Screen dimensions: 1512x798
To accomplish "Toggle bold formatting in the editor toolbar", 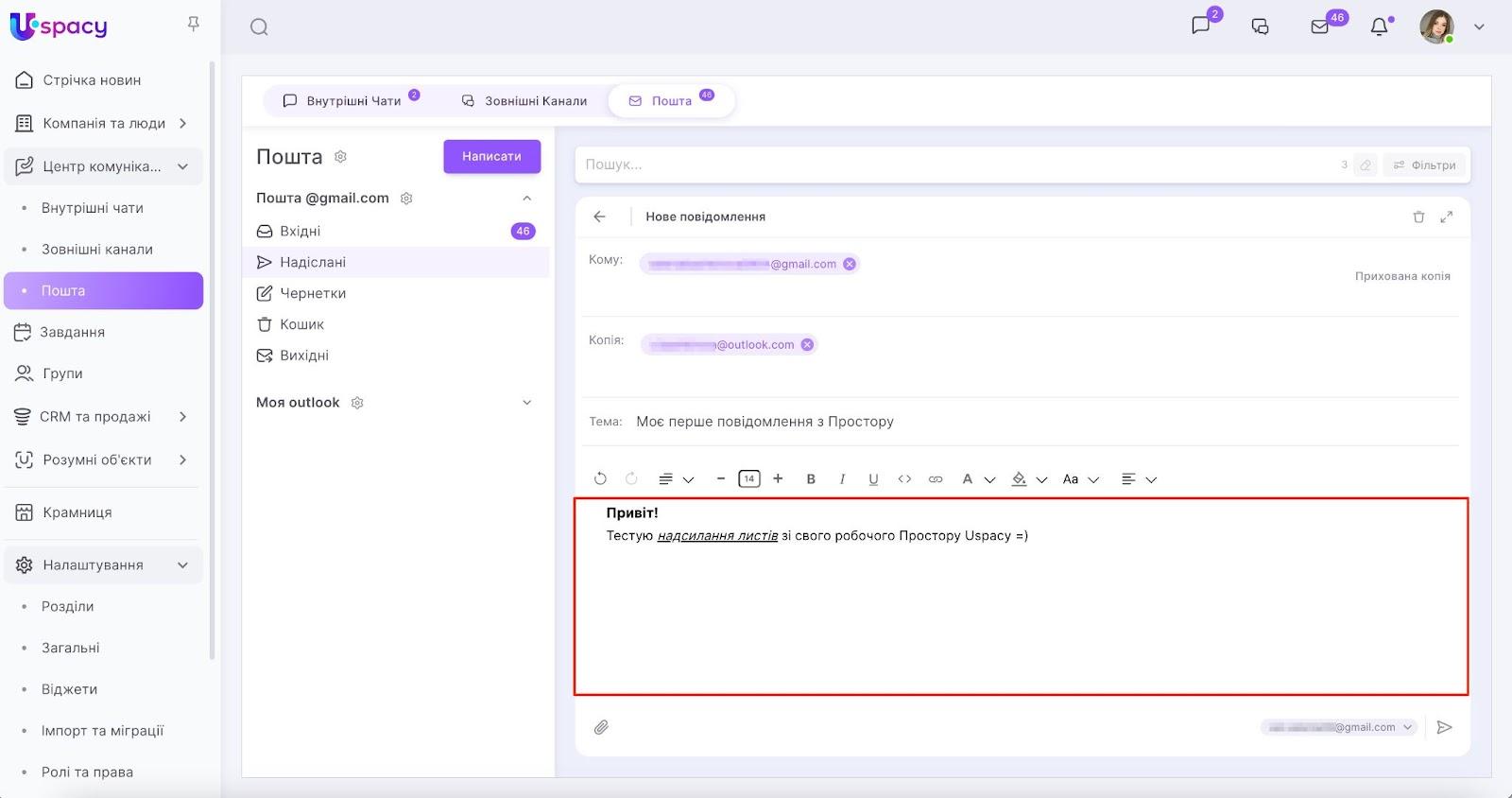I will pos(811,479).
